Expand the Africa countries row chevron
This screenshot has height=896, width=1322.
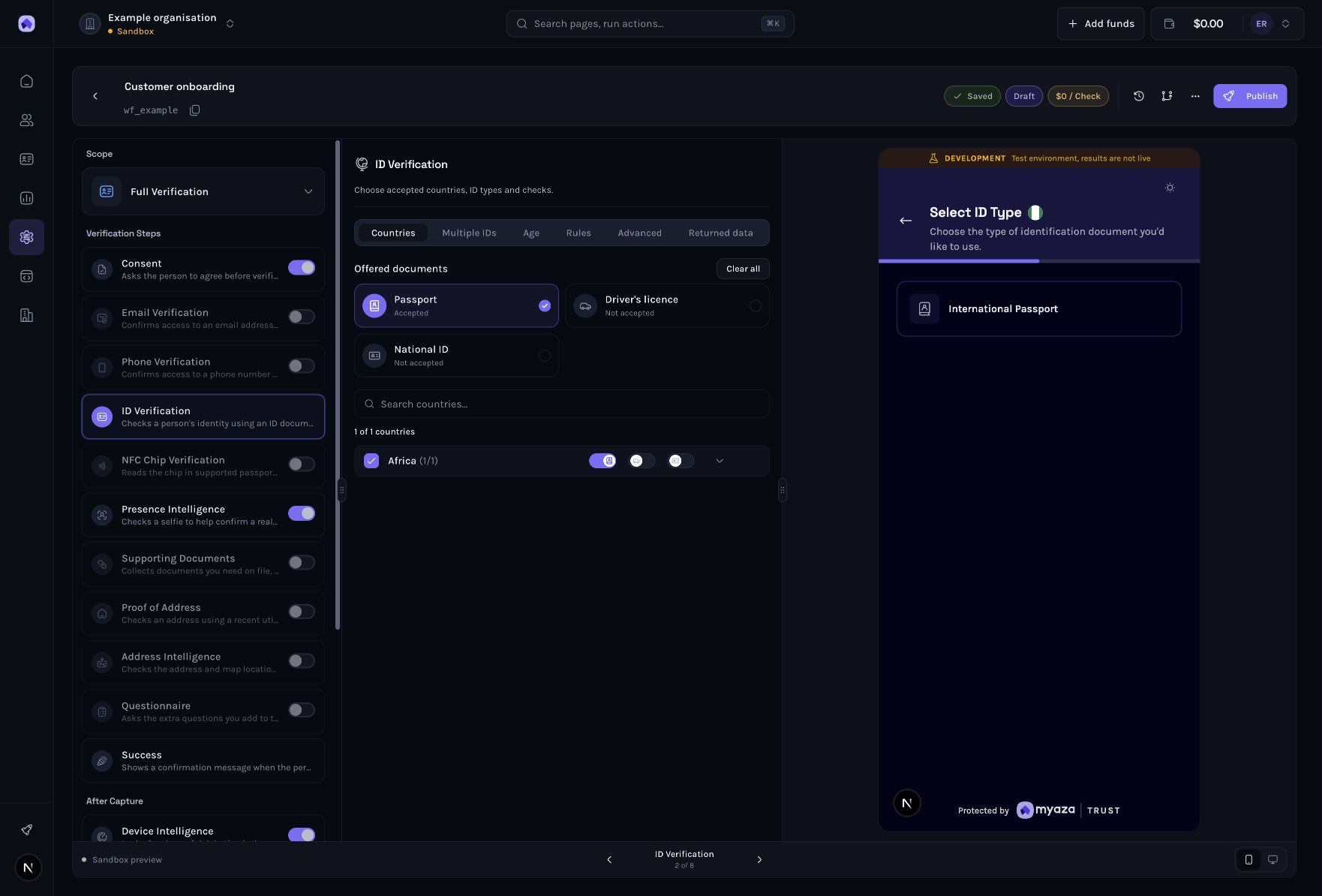point(720,461)
